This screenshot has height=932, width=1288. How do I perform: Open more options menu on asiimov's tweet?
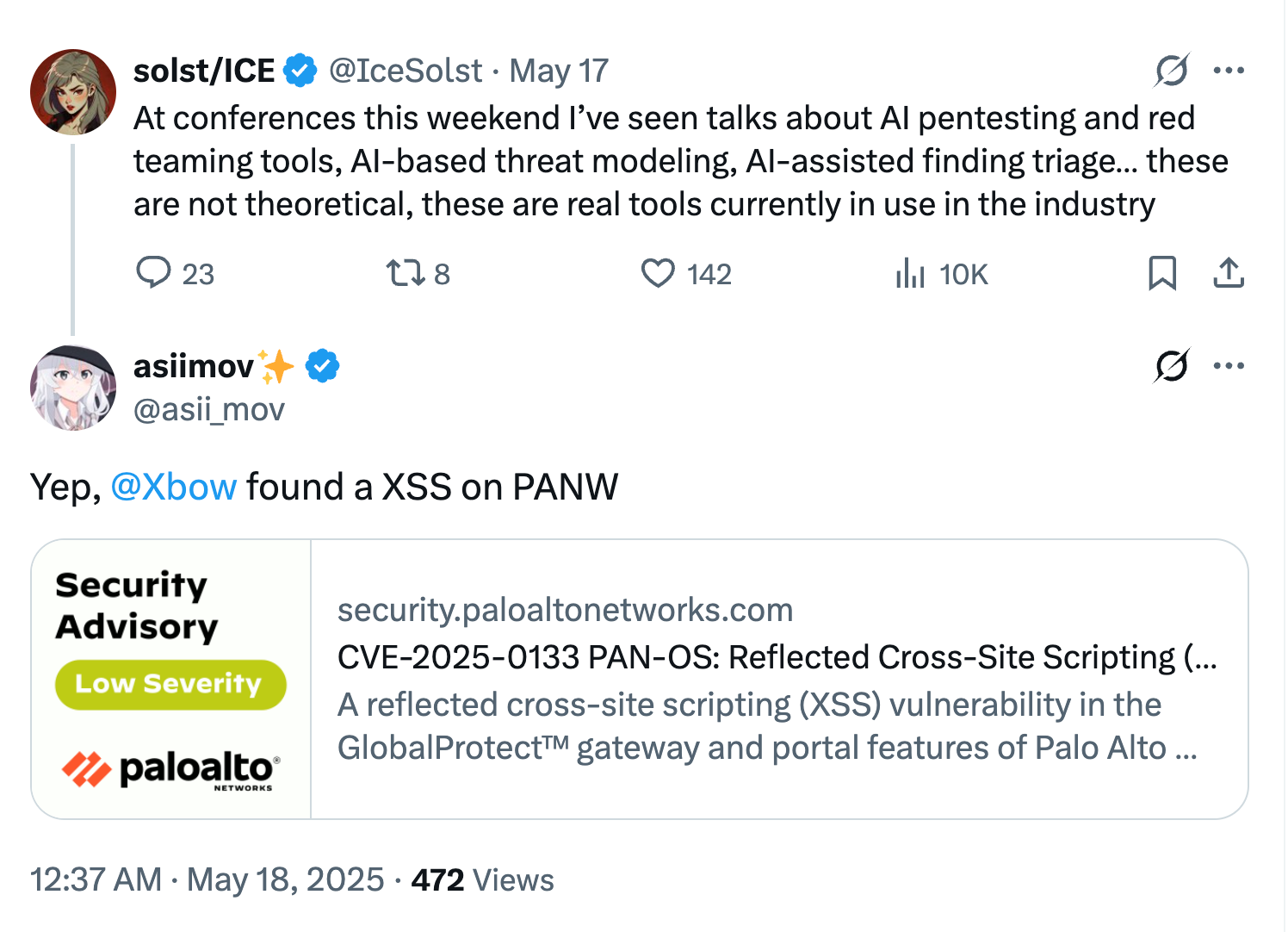click(x=1229, y=366)
